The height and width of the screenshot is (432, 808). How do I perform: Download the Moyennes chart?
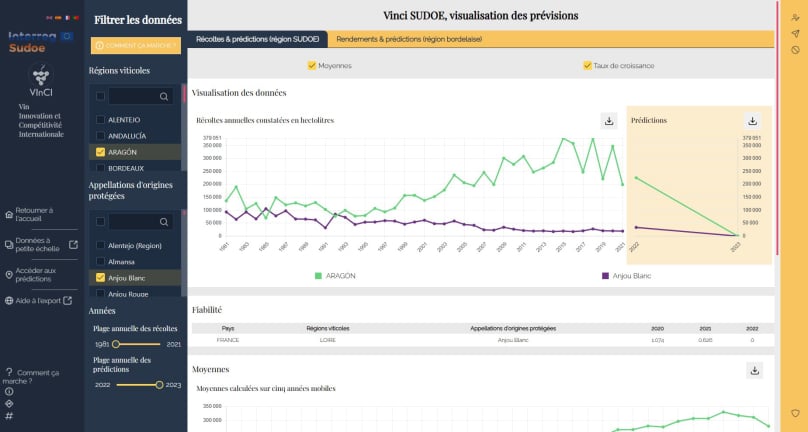pyautogui.click(x=755, y=370)
